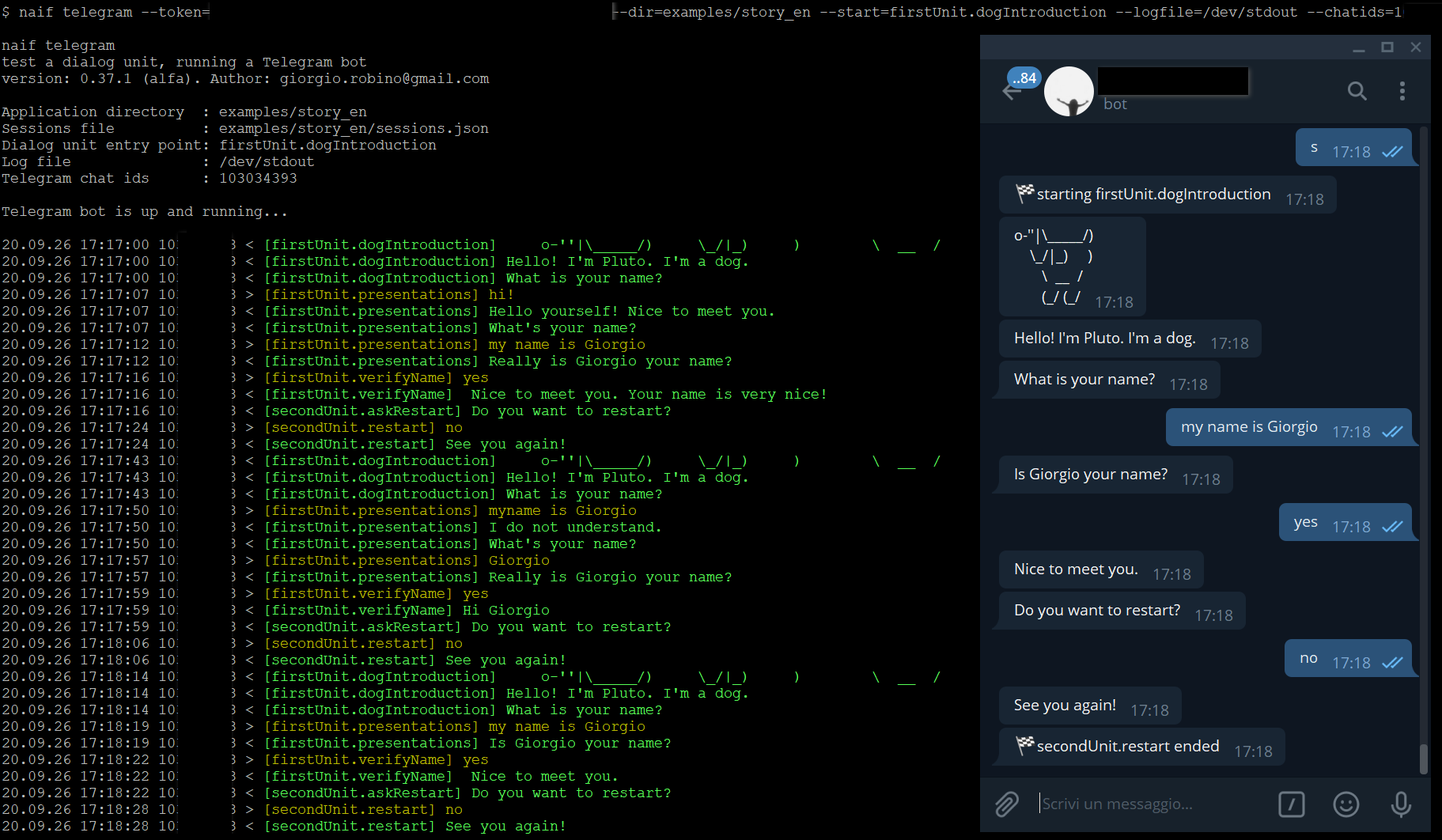Image resolution: width=1442 pixels, height=840 pixels.
Task: Click 'Do you want to restart?' chat bubble
Action: pyautogui.click(x=1122, y=611)
